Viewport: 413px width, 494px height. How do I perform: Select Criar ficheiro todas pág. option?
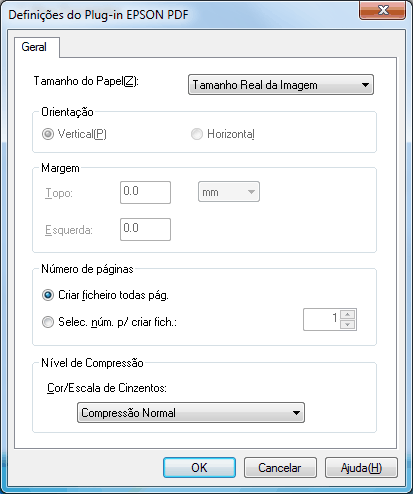(x=48, y=295)
